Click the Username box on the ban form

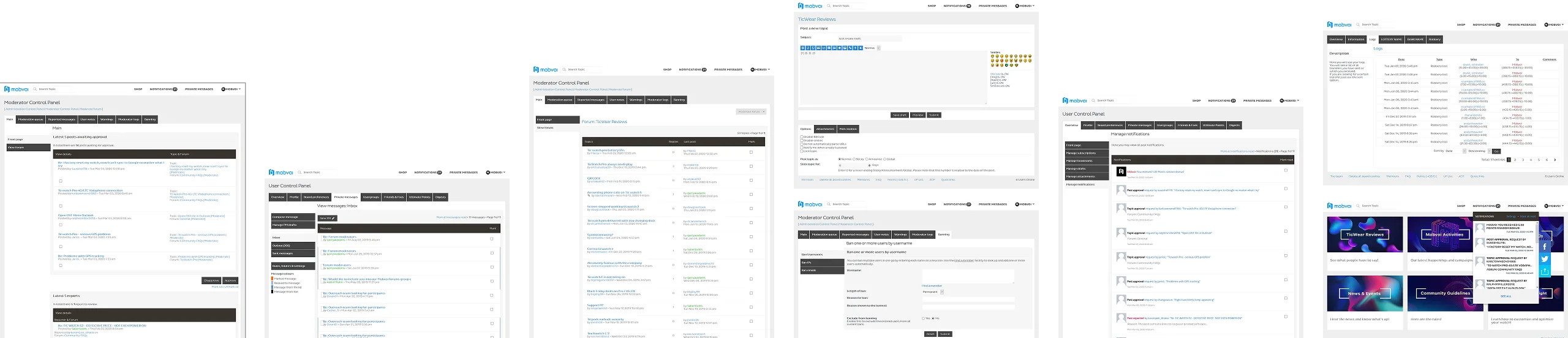click(968, 276)
